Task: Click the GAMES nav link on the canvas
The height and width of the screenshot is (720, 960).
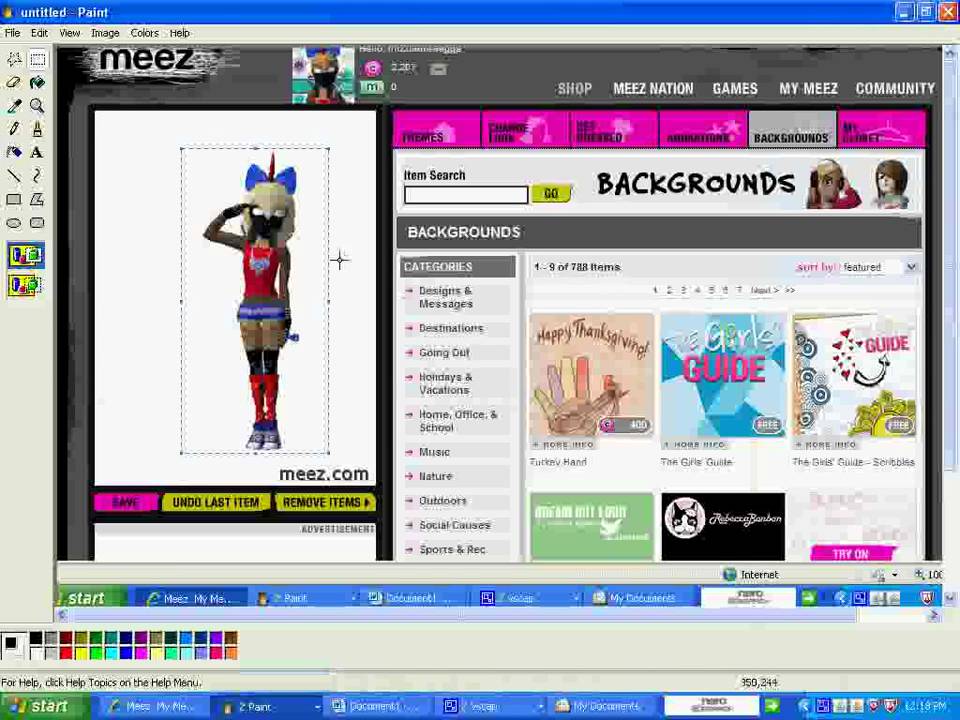Action: (735, 89)
